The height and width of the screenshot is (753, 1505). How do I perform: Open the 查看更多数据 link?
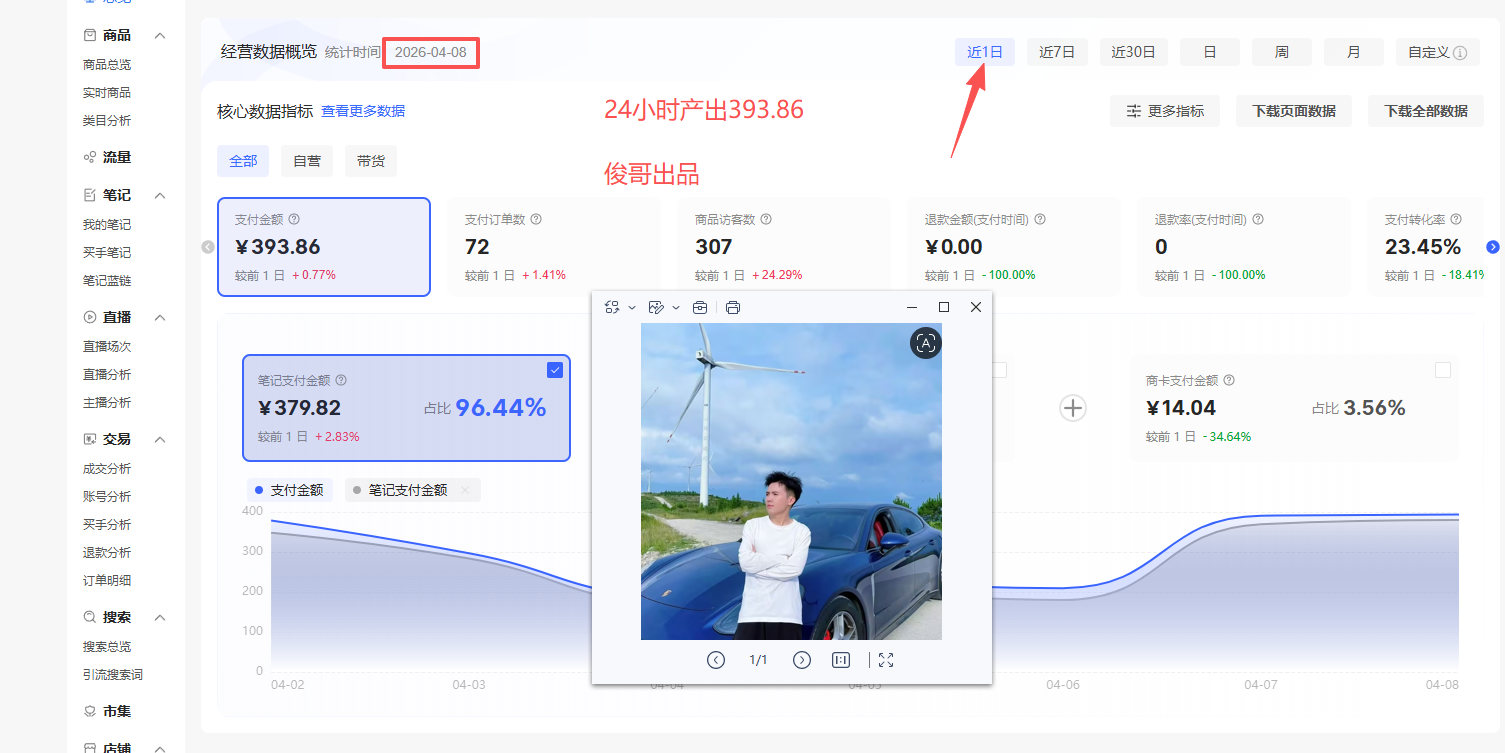click(x=363, y=110)
